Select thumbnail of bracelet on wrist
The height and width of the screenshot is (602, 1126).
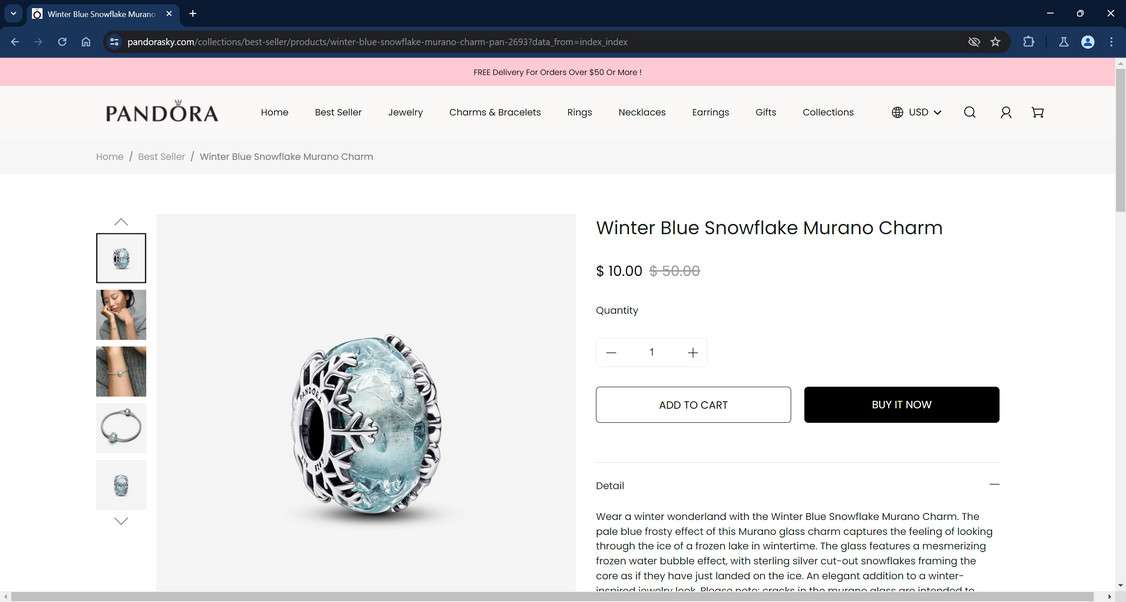click(121, 371)
